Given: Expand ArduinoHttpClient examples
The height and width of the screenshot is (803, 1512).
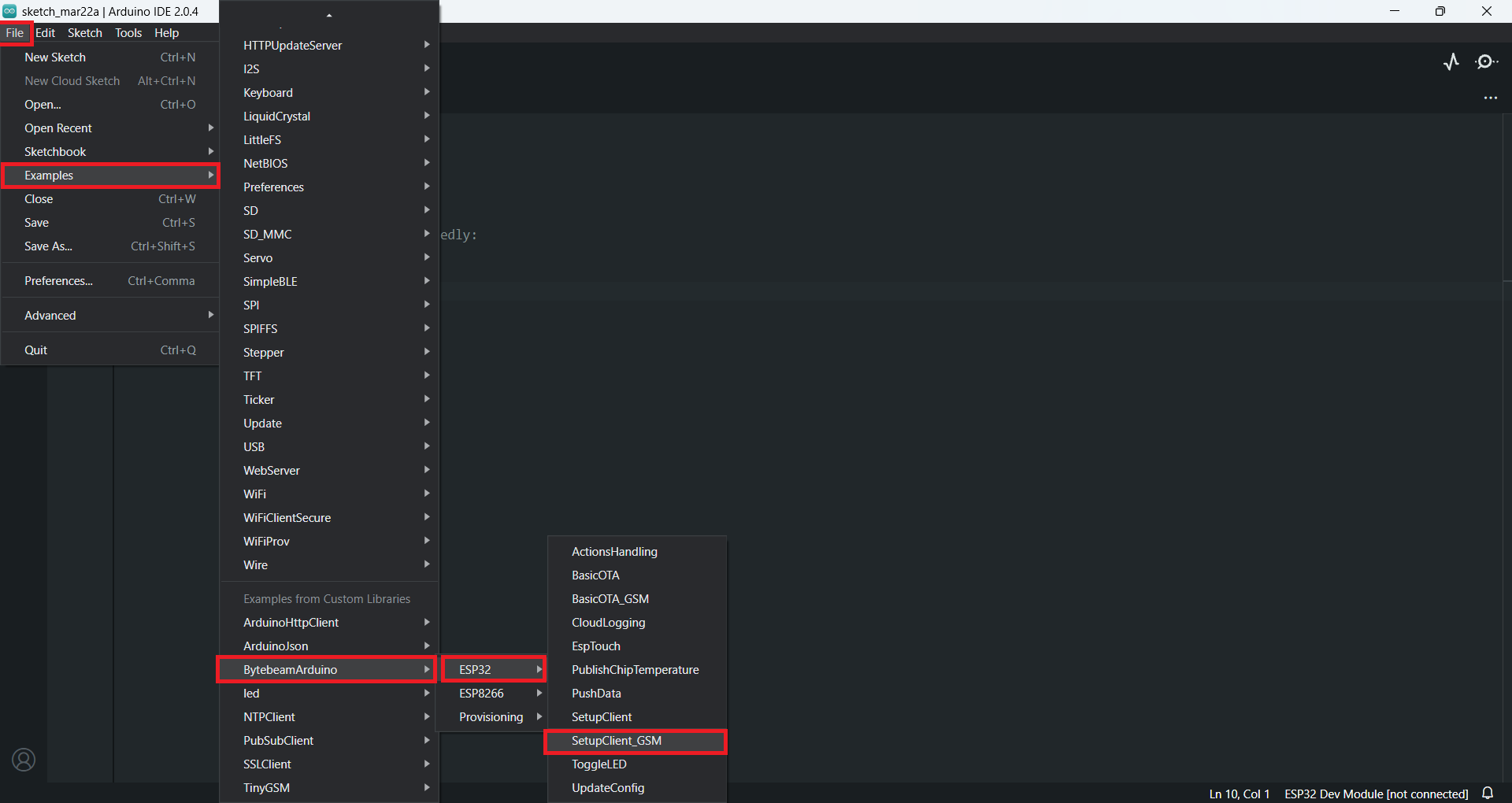Looking at the screenshot, I should (x=329, y=623).
